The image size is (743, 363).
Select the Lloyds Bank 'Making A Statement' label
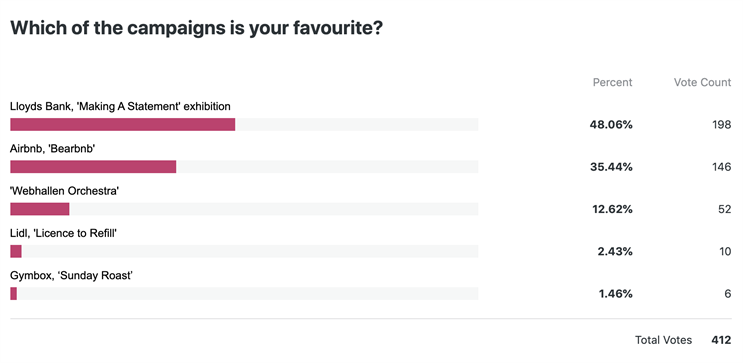point(120,107)
